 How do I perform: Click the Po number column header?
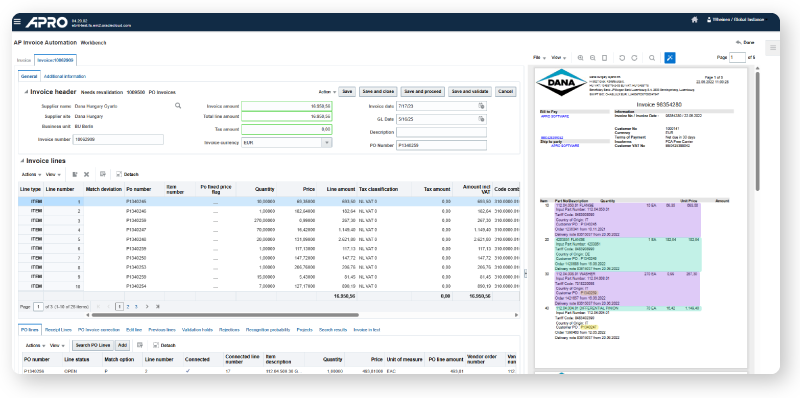point(144,189)
